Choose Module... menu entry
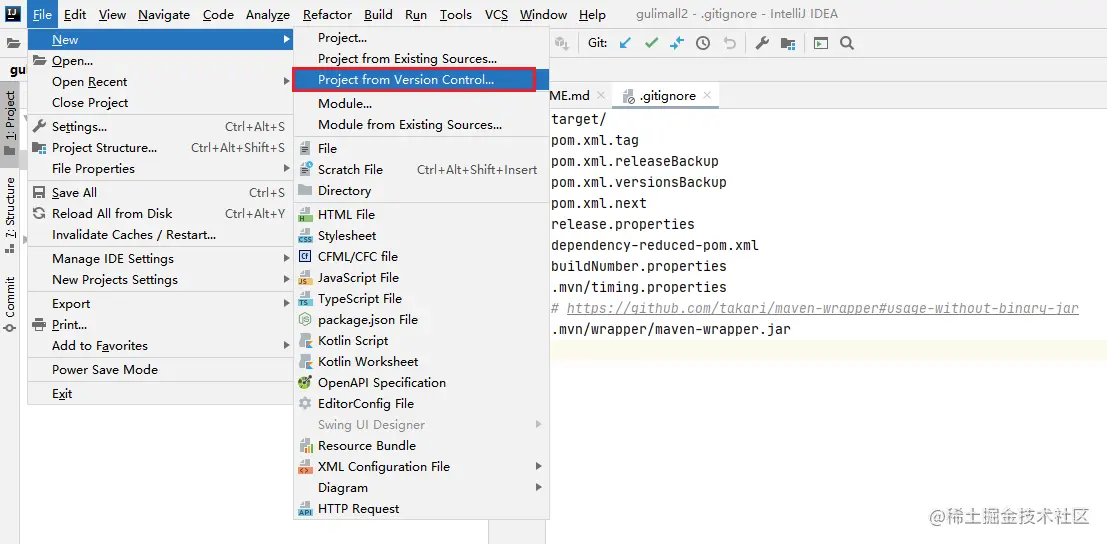The height and width of the screenshot is (544, 1107). pos(421,104)
